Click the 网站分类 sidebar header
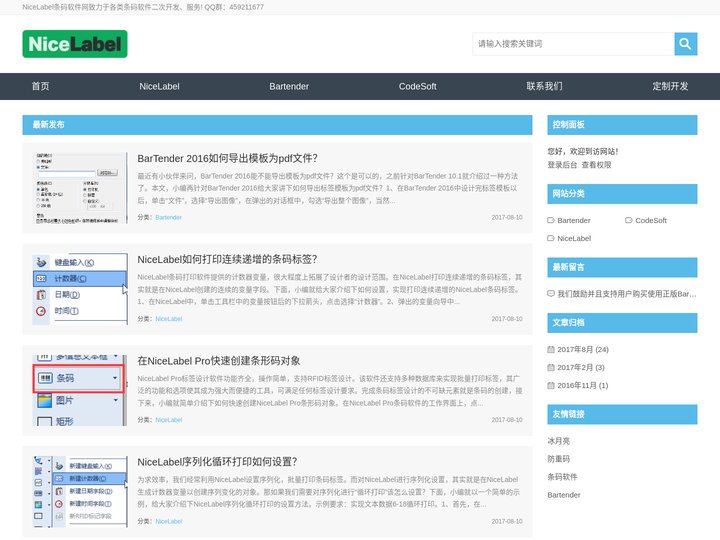The image size is (720, 540). (x=622, y=194)
